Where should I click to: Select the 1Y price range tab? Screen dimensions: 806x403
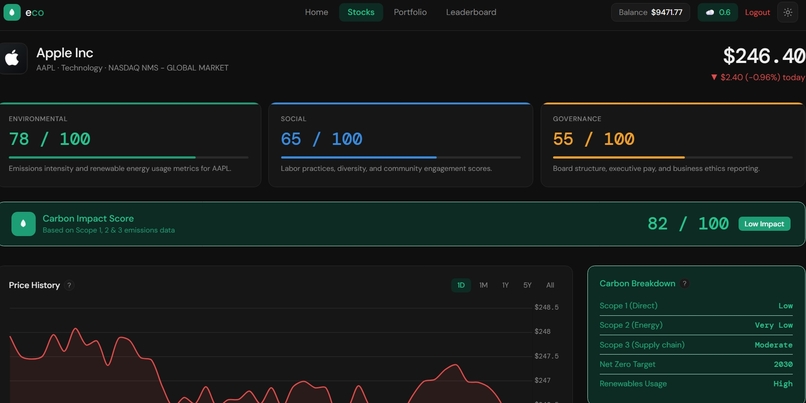click(x=505, y=285)
